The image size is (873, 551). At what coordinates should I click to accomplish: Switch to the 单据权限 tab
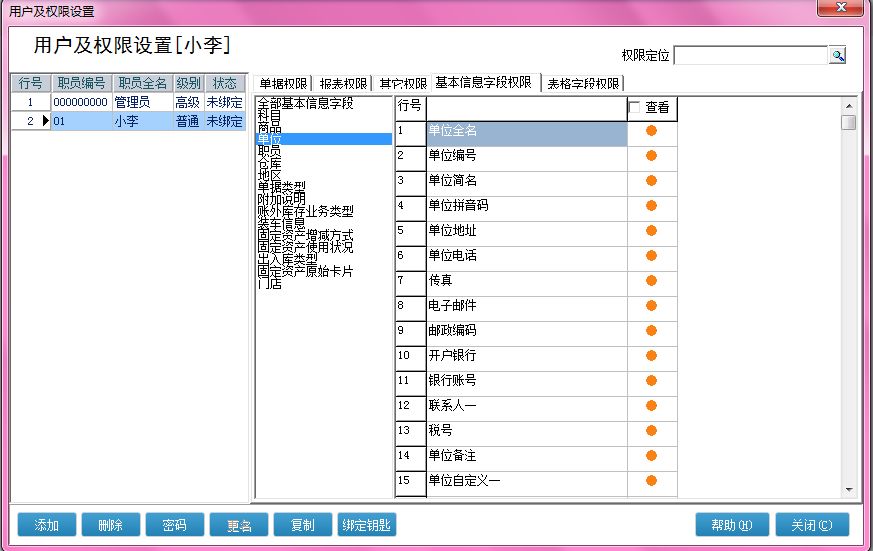[x=283, y=83]
